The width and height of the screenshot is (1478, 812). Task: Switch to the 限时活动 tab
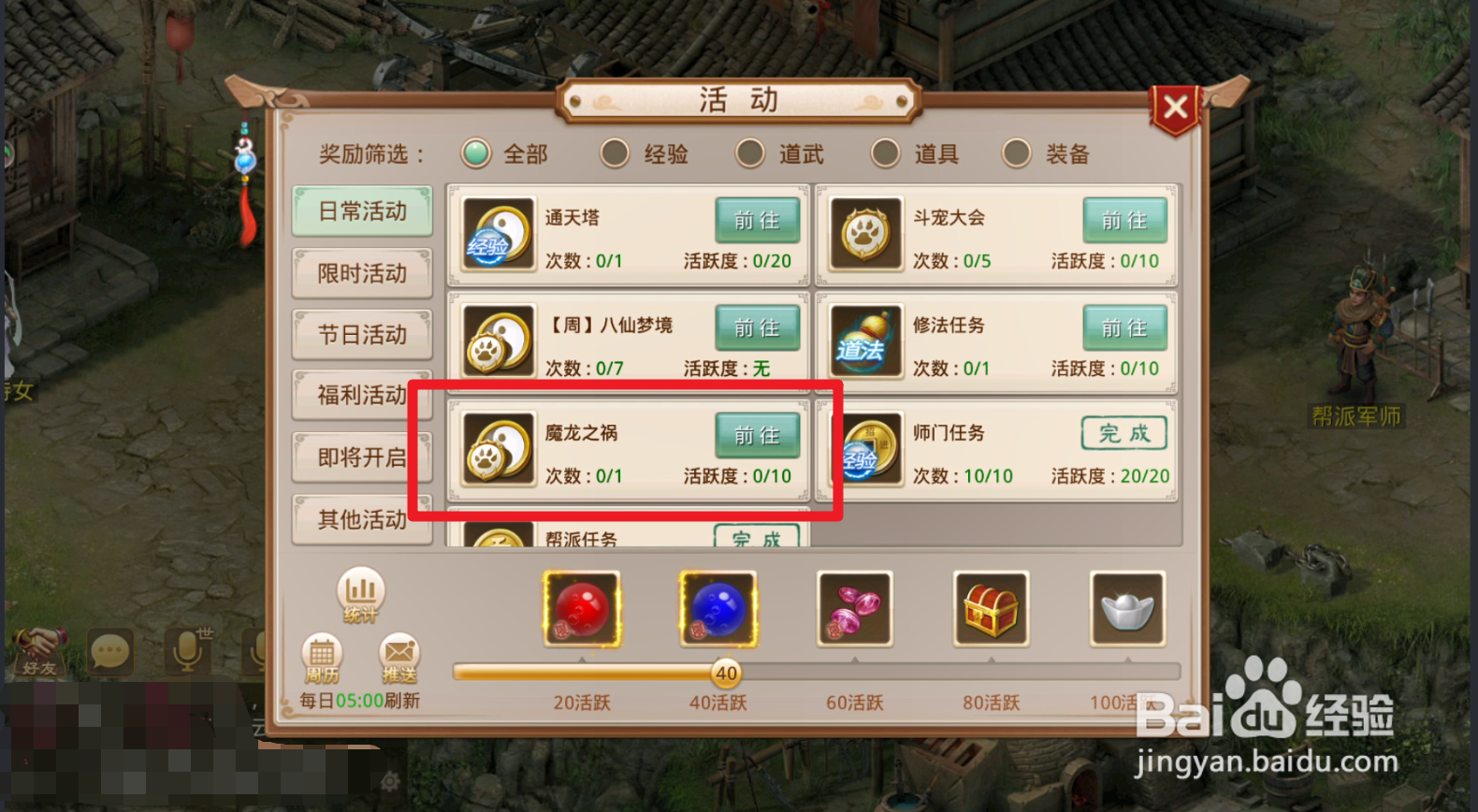click(362, 273)
